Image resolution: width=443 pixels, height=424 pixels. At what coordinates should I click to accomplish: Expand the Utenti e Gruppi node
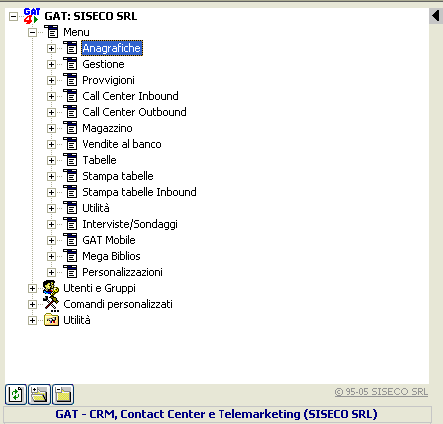click(x=32, y=288)
